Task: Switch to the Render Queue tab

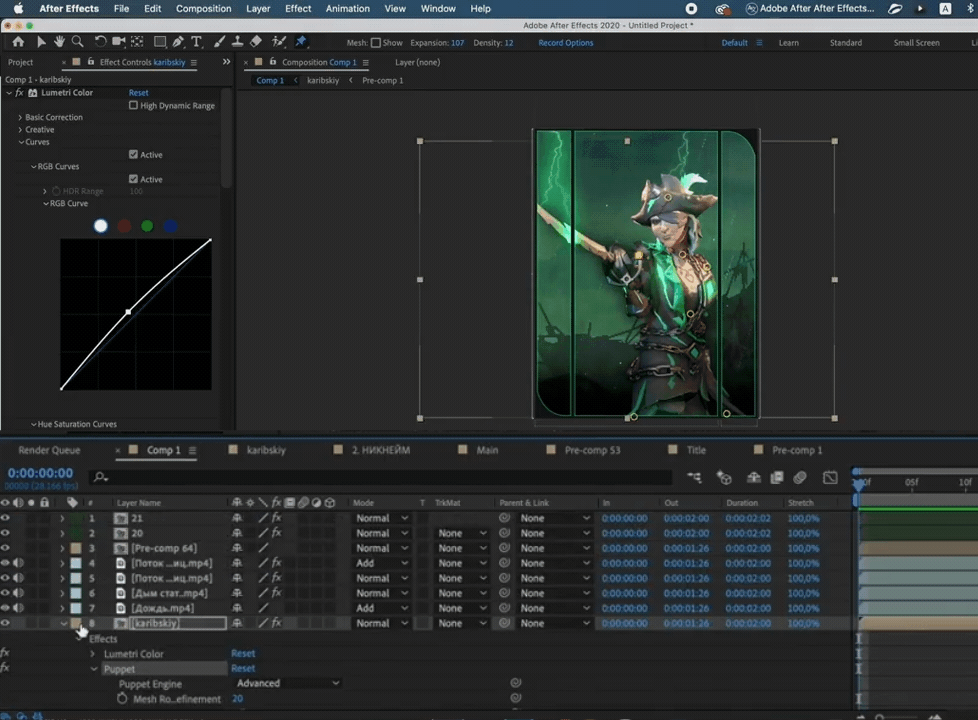Action: point(49,450)
